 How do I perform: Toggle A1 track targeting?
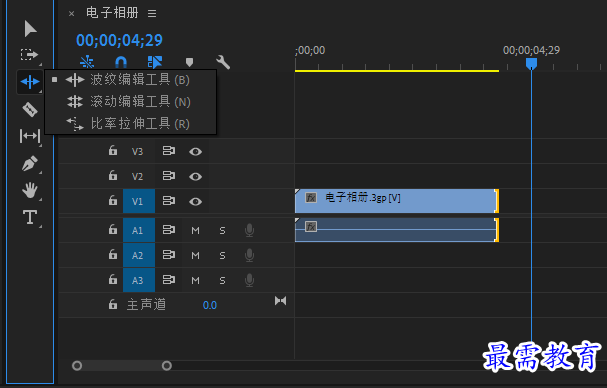[139, 230]
